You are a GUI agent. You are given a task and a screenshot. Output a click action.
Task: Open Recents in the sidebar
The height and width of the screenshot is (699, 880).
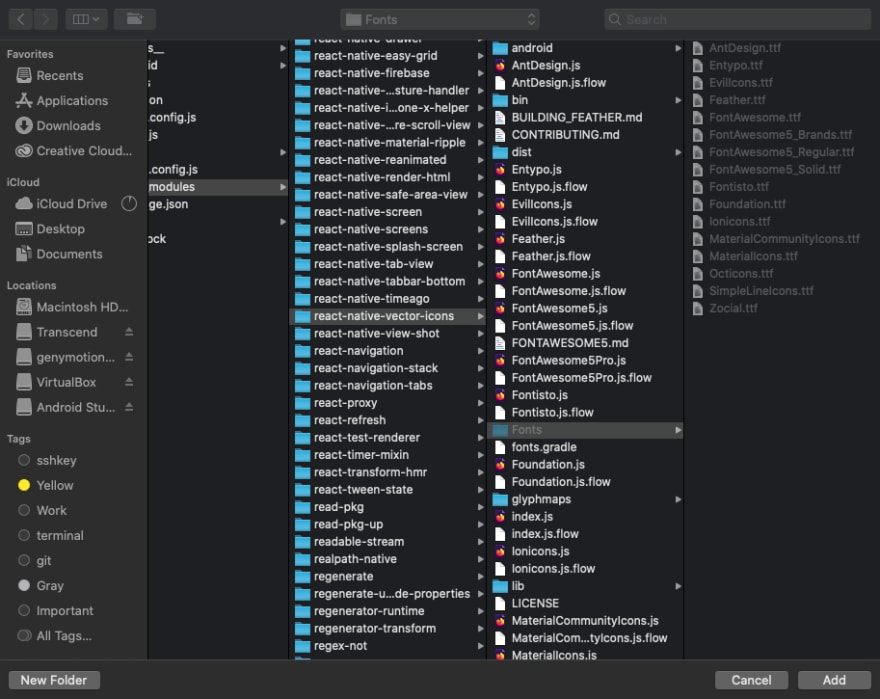click(59, 75)
